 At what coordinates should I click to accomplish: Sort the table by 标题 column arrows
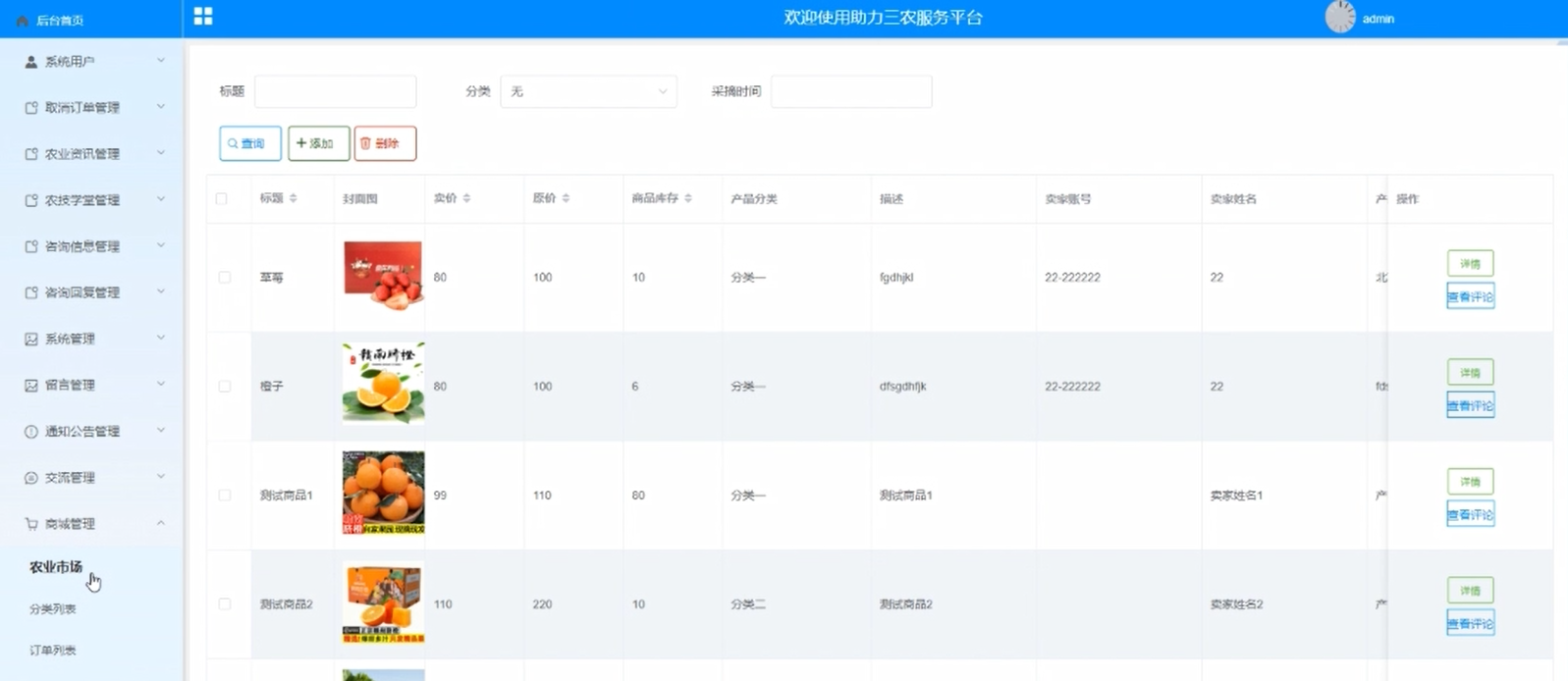[293, 198]
